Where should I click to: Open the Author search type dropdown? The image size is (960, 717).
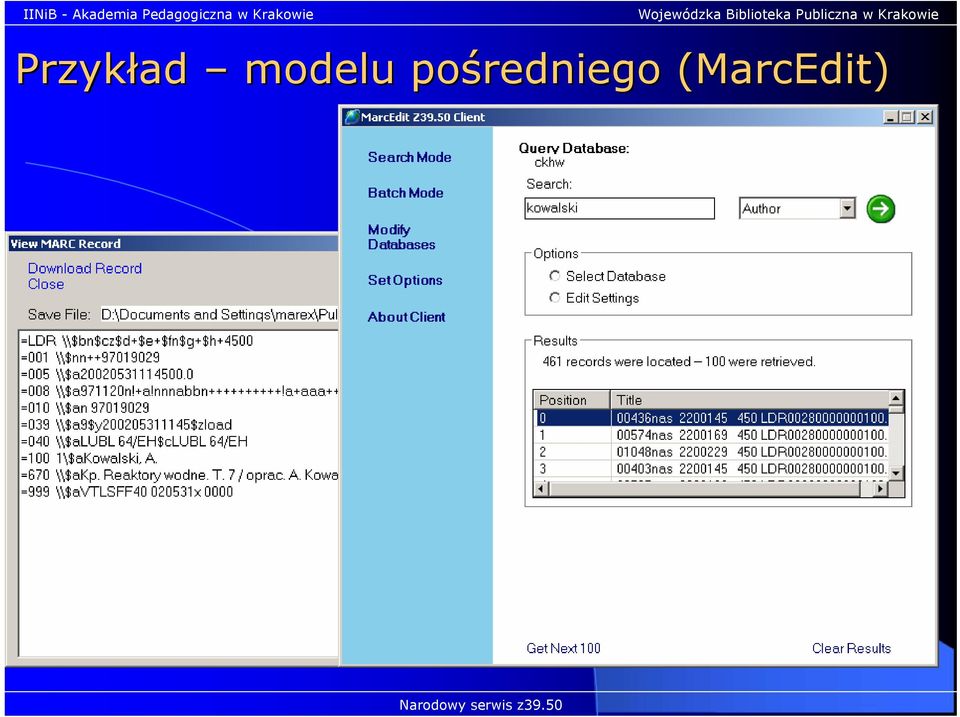(847, 209)
